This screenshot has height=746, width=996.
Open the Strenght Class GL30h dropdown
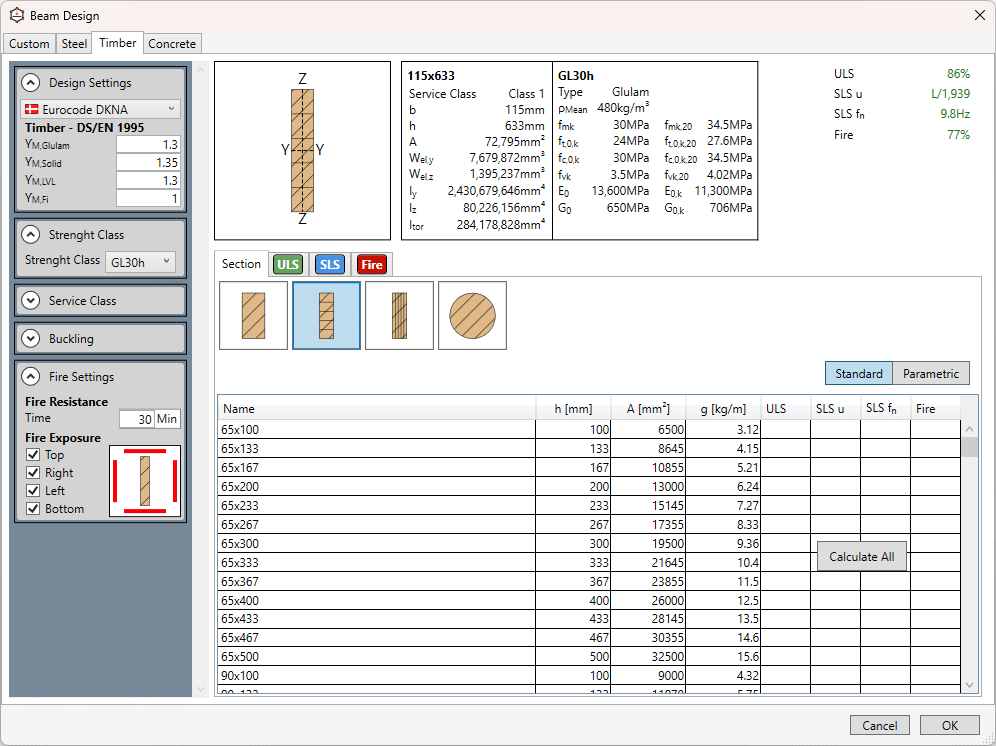coord(140,262)
